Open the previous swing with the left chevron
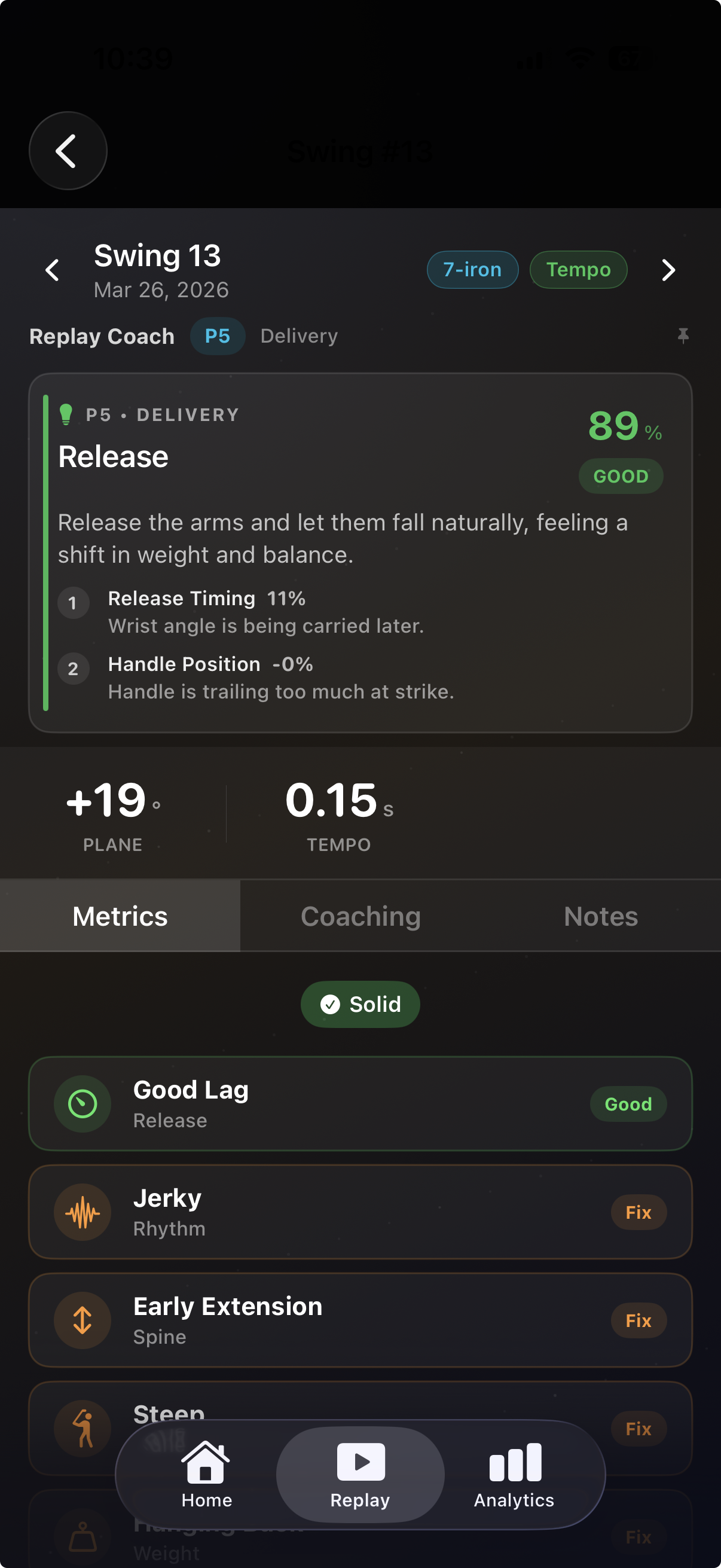Viewport: 721px width, 1568px height. tap(52, 270)
